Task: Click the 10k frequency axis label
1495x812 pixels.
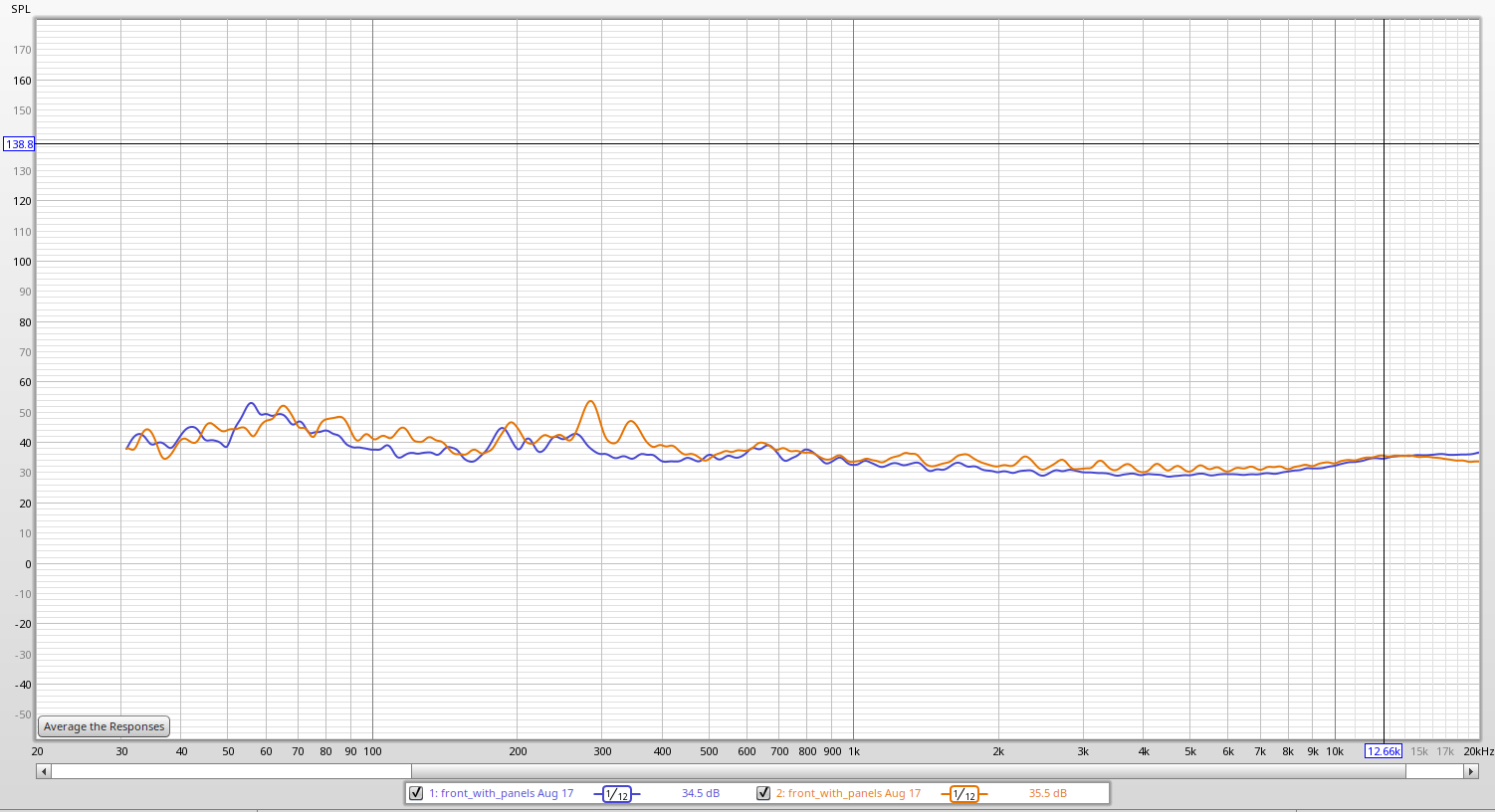Action: click(1335, 751)
